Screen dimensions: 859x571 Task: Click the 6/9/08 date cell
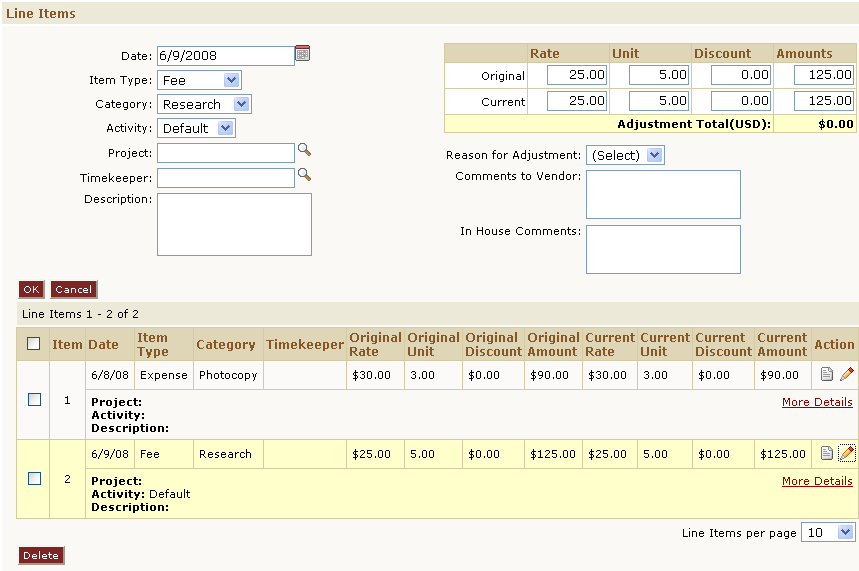tap(110, 454)
